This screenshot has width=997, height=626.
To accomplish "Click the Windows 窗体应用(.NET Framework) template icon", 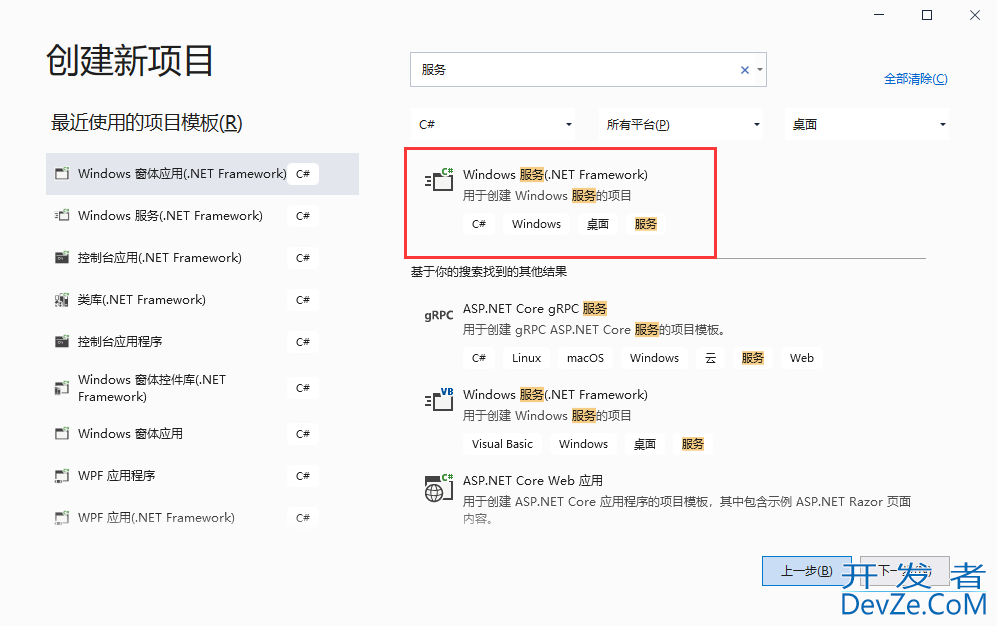I will click(x=62, y=174).
